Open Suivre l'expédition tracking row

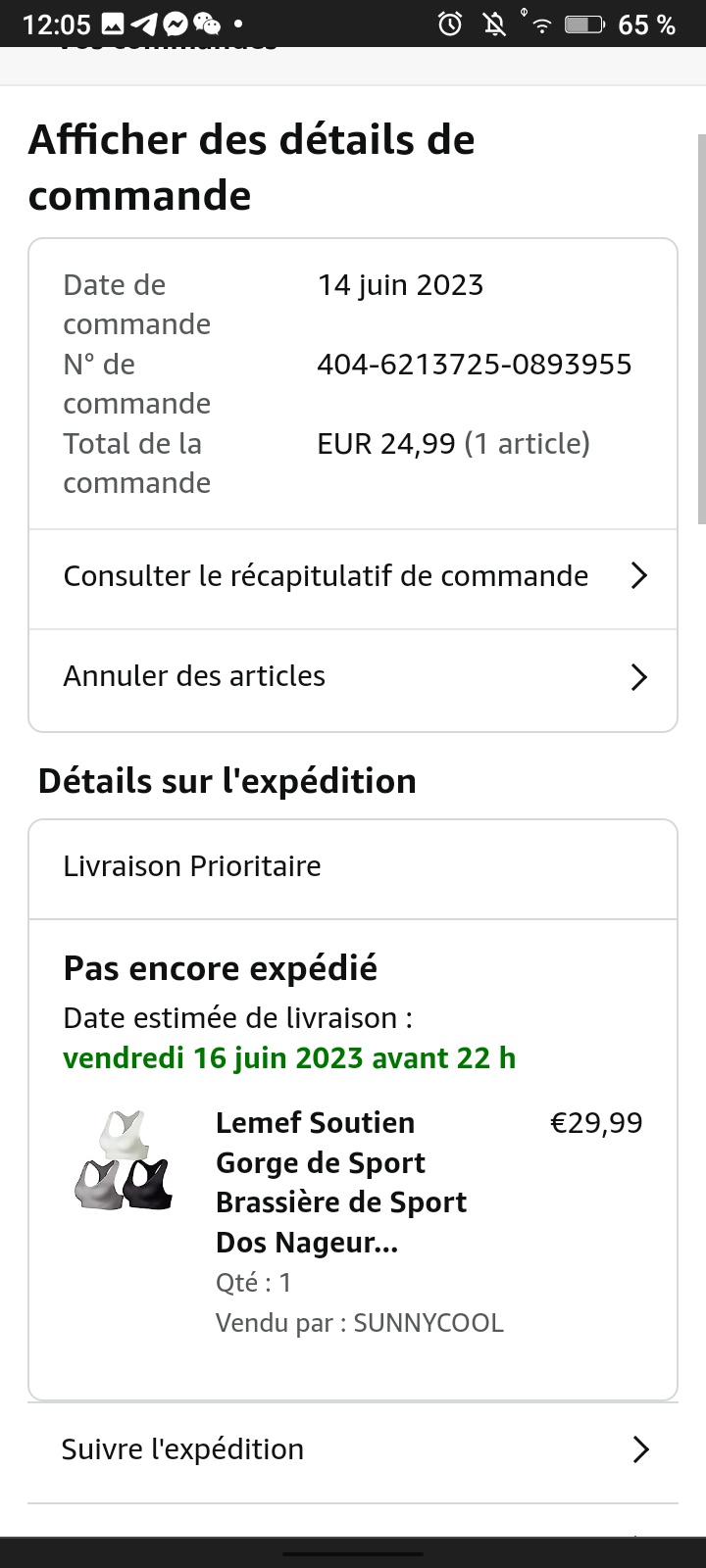coord(182,1449)
